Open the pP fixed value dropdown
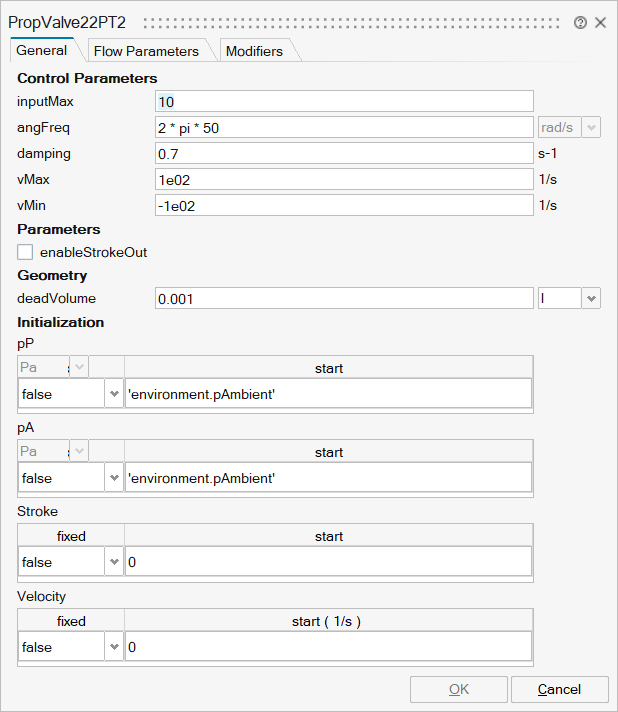Screen dimensions: 618x712 tap(113, 394)
